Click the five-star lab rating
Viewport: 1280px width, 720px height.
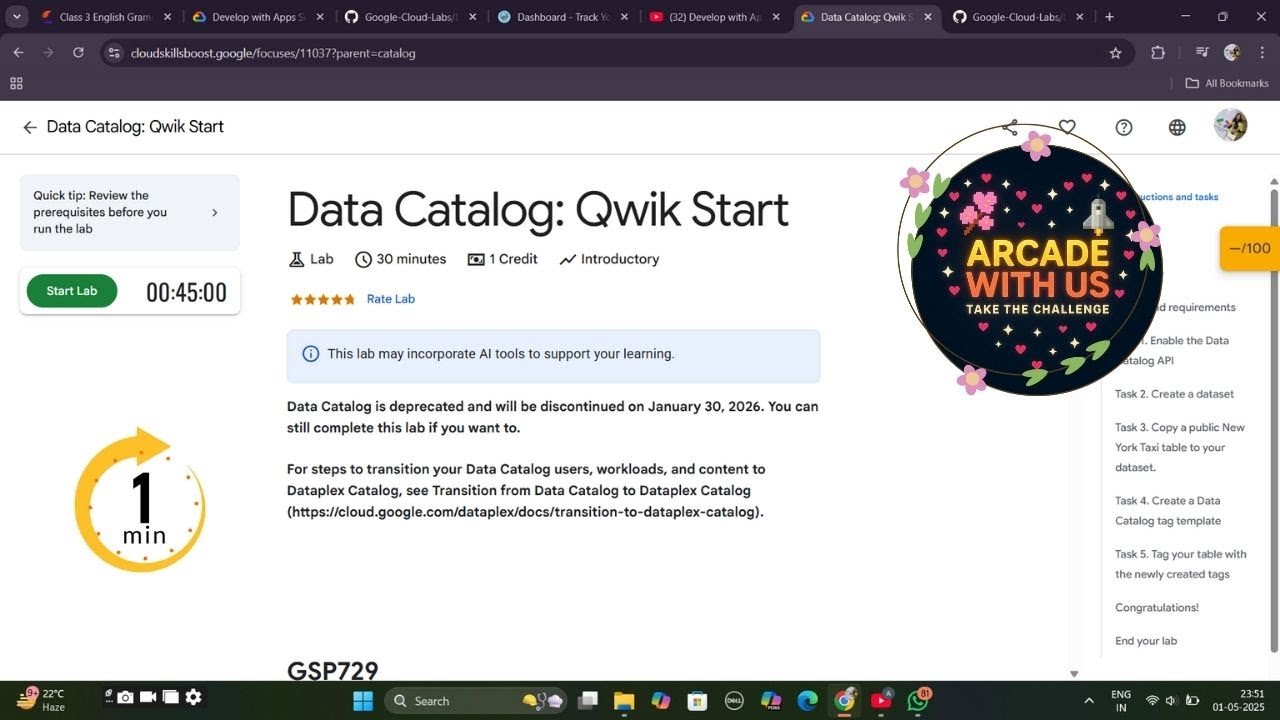click(323, 299)
